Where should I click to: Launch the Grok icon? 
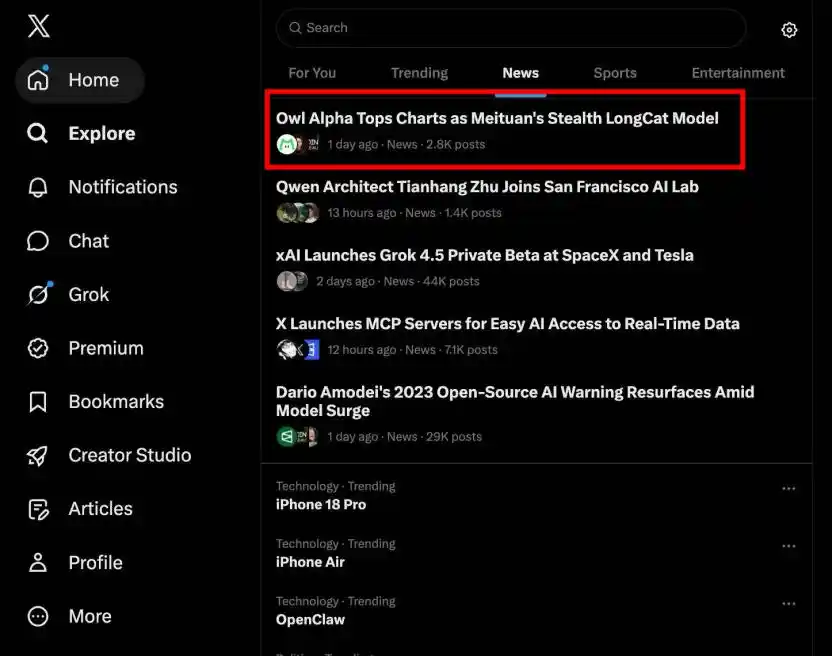[x=38, y=294]
